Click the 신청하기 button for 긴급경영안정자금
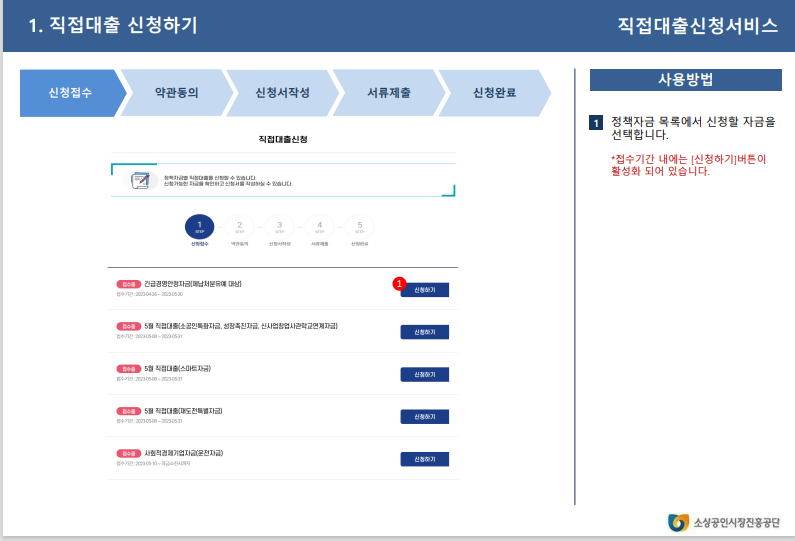The width and height of the screenshot is (795, 541). (x=424, y=290)
